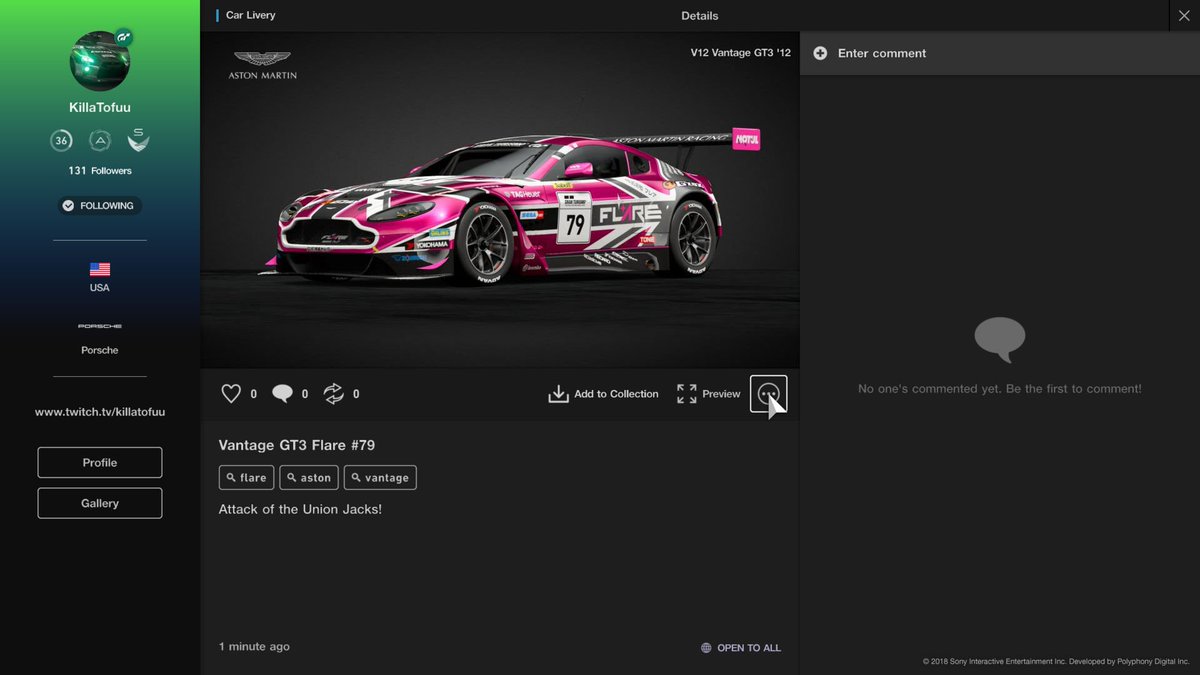Click the empty comments bubble icon
The height and width of the screenshot is (675, 1200).
coord(1000,340)
